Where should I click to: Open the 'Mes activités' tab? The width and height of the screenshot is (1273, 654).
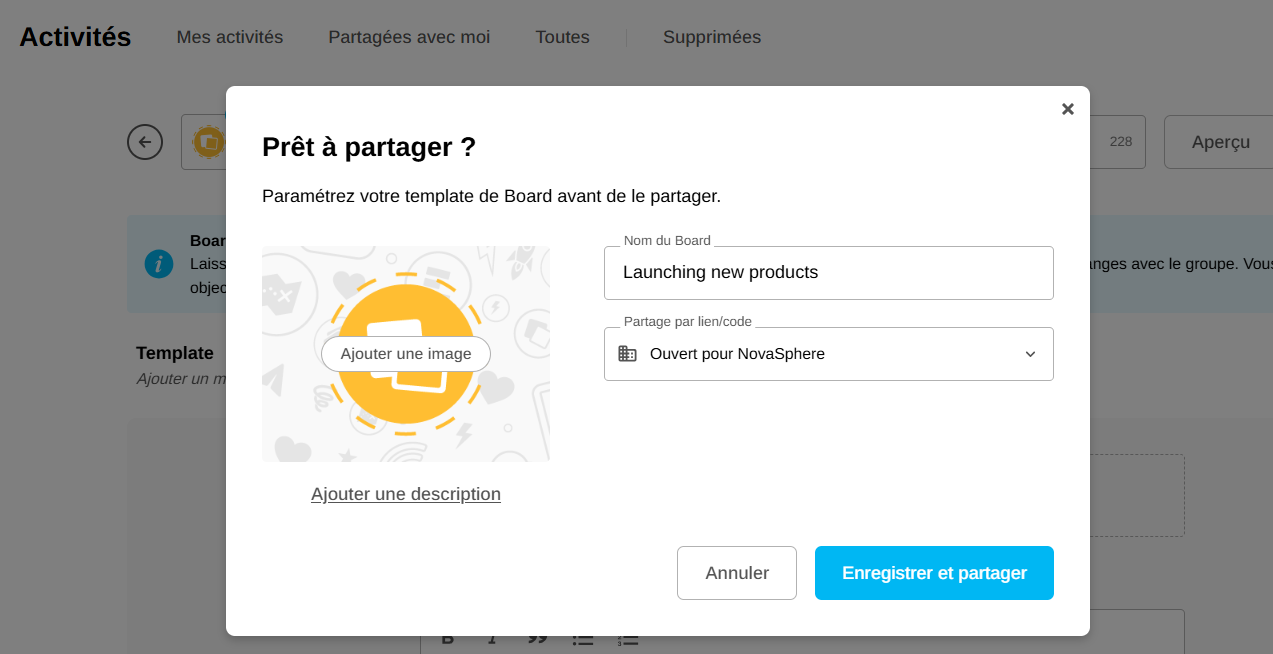pyautogui.click(x=230, y=37)
